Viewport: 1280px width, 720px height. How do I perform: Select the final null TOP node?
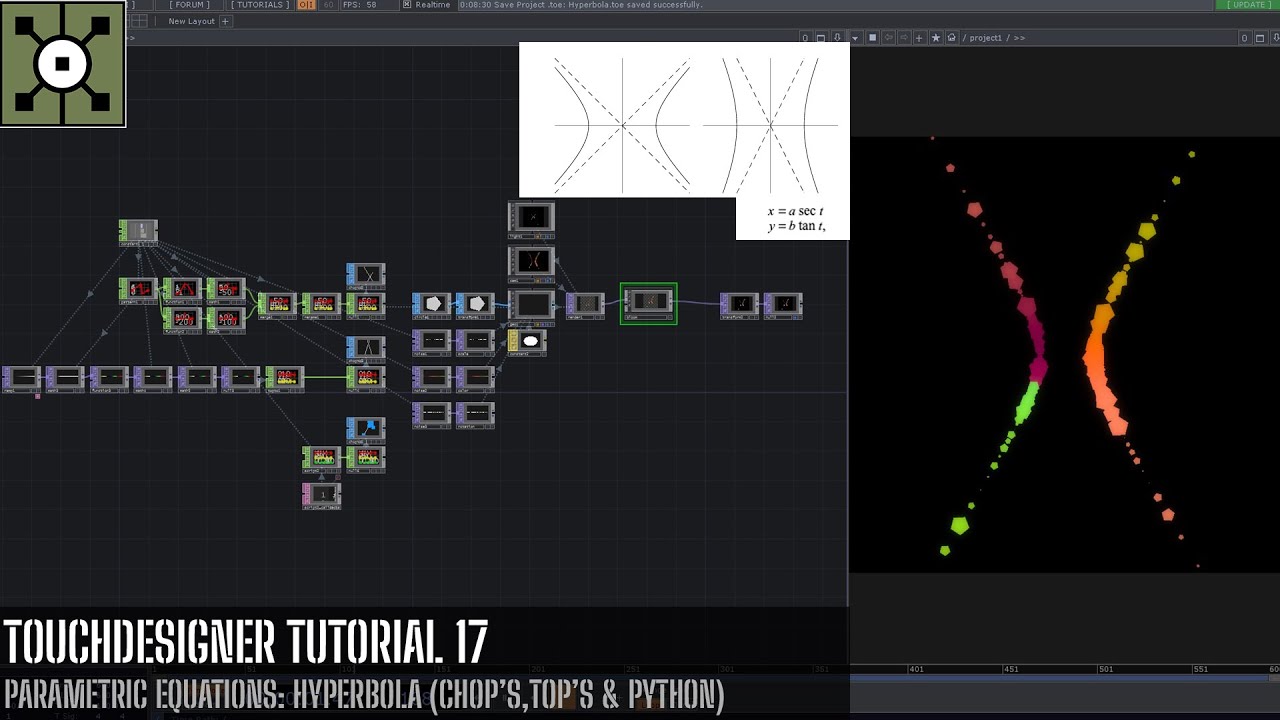click(784, 304)
